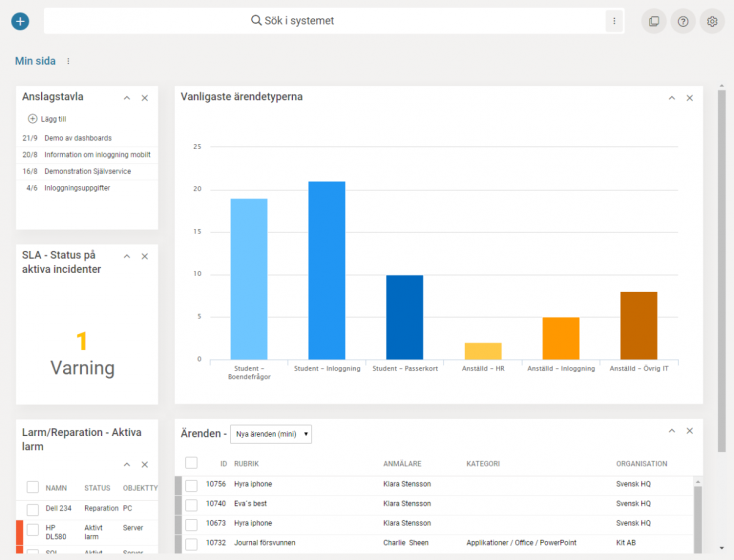
Task: Open the Min sida tab
Action: click(x=35, y=61)
